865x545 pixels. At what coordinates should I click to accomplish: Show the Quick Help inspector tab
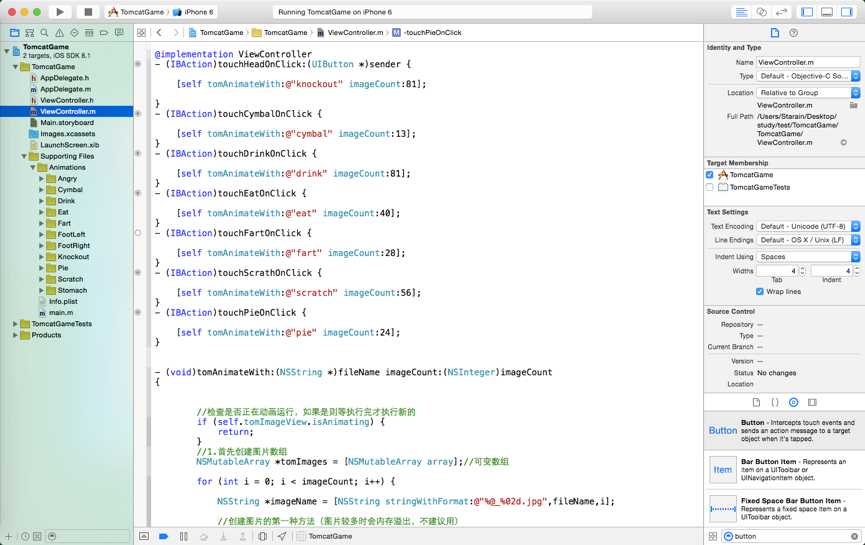pyautogui.click(x=794, y=33)
